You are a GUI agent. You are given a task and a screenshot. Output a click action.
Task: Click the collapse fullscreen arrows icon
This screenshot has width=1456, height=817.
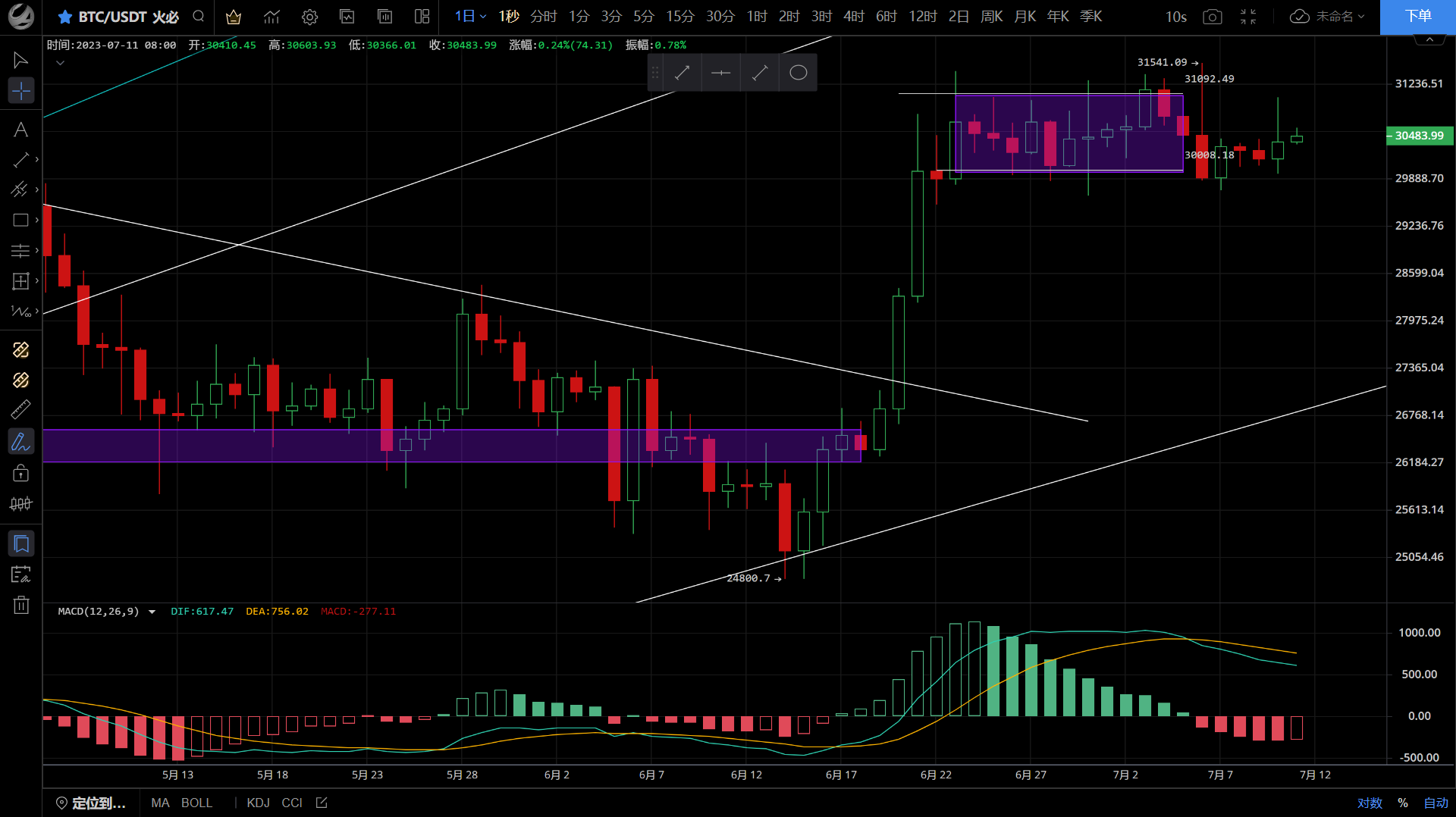click(x=1248, y=17)
